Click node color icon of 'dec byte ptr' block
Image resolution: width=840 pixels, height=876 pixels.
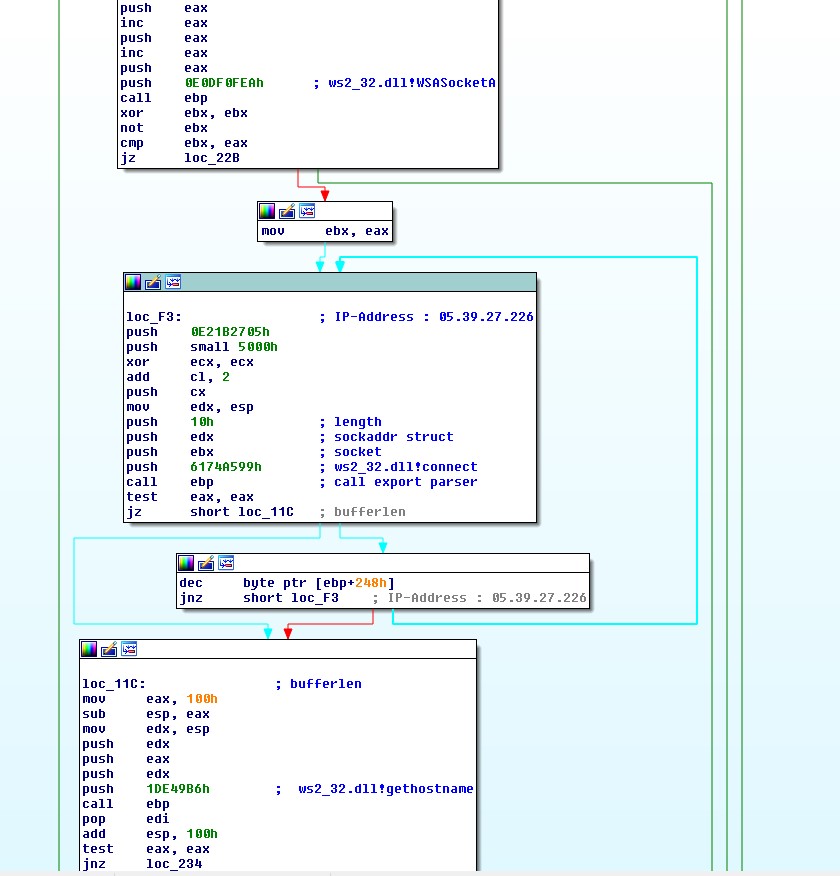[186, 563]
